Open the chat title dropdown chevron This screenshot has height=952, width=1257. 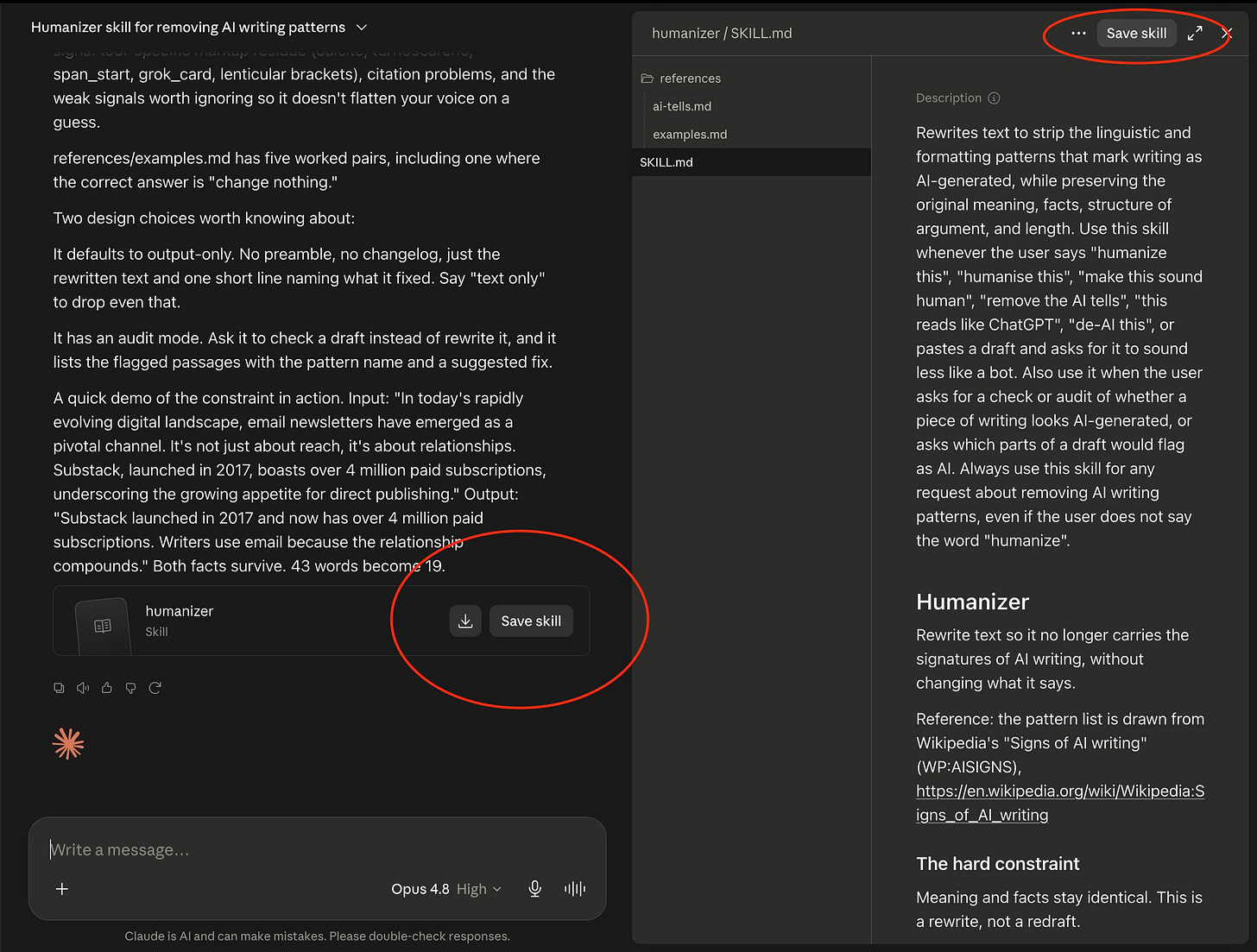[x=362, y=28]
